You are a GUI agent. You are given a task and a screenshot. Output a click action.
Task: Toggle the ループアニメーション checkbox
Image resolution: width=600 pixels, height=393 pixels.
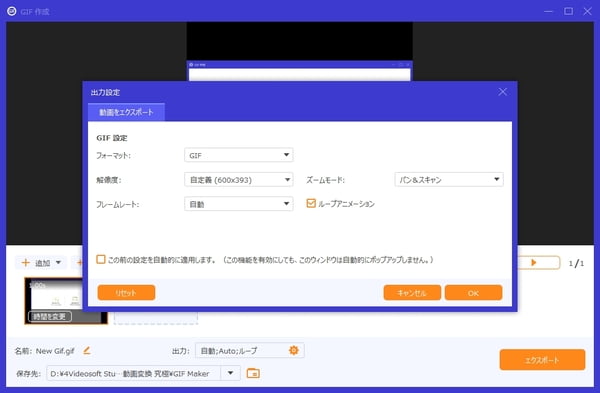pyautogui.click(x=311, y=203)
